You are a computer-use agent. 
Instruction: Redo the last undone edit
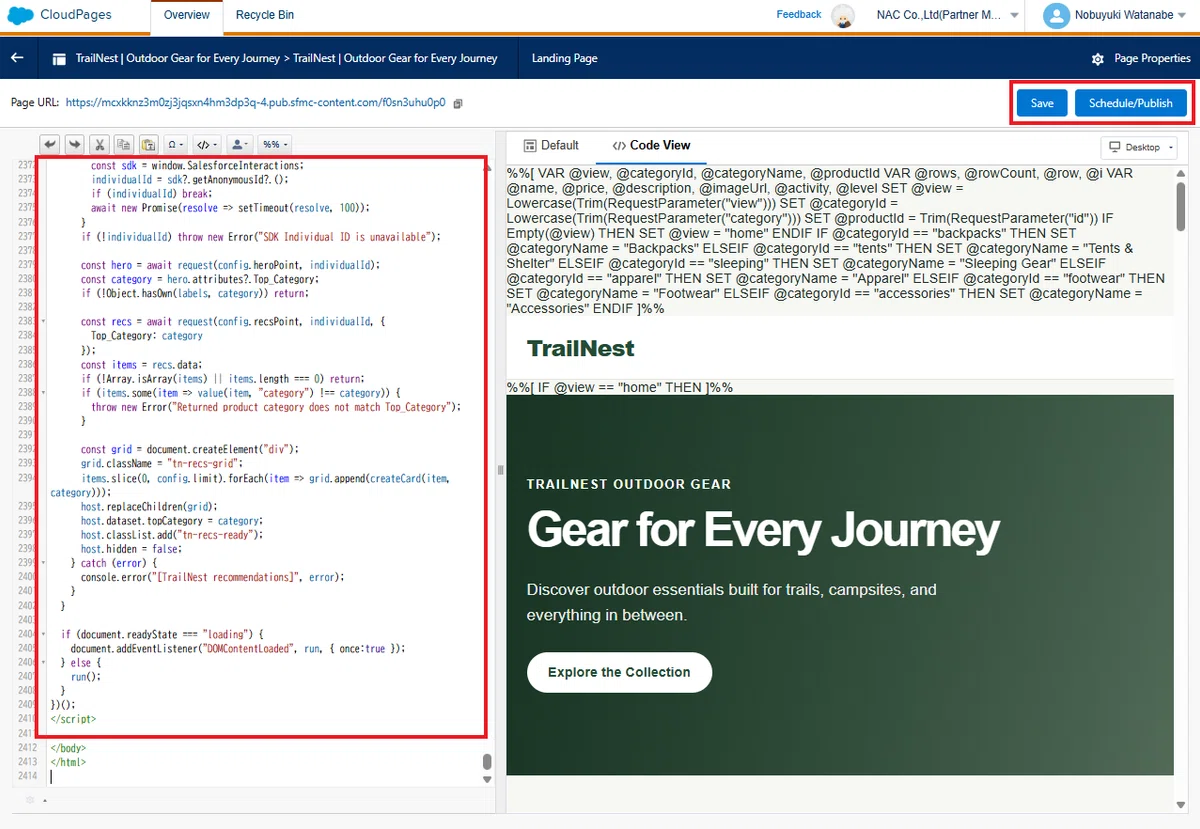[x=73, y=144]
